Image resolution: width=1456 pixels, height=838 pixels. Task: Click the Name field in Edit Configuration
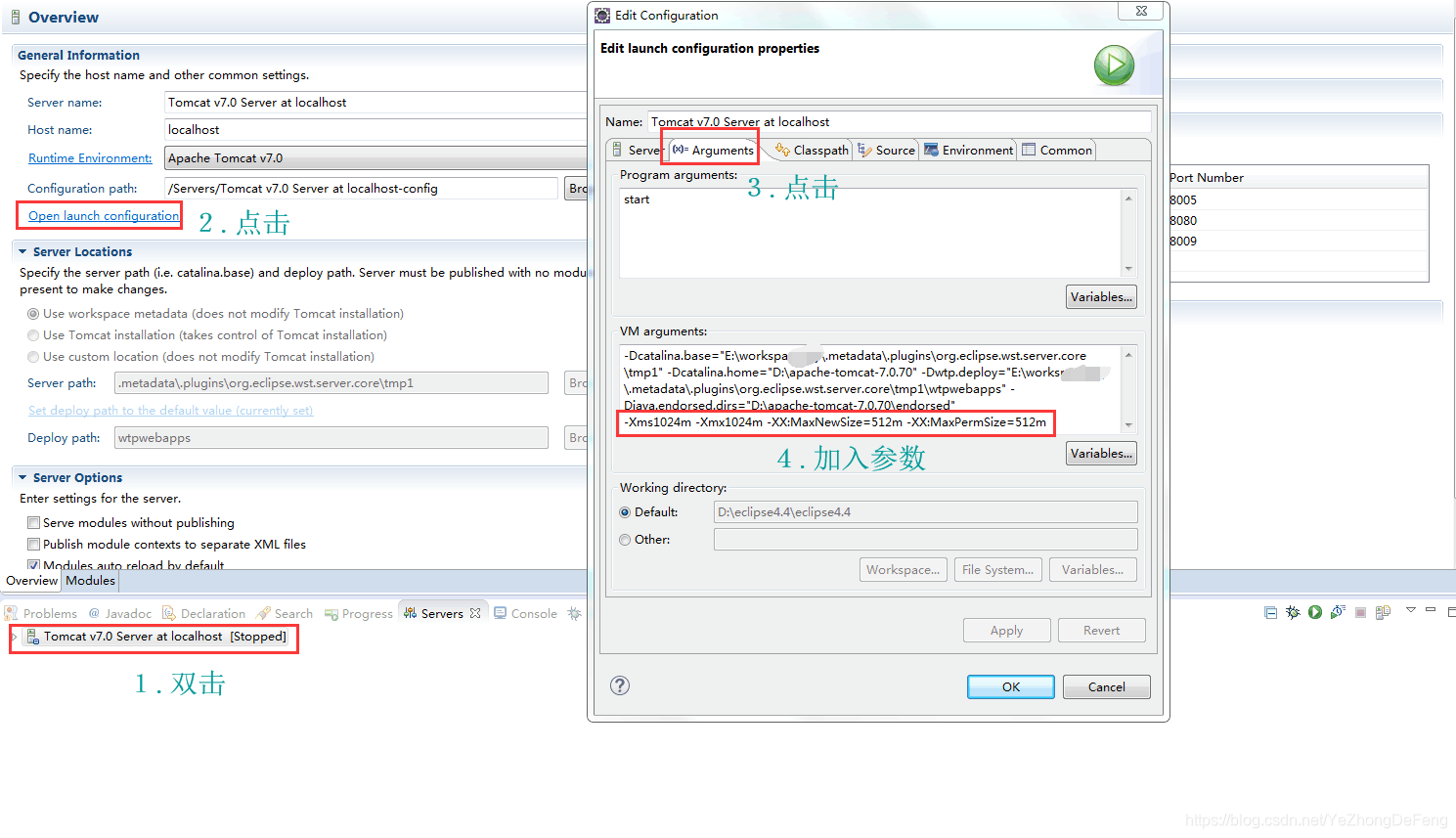900,122
